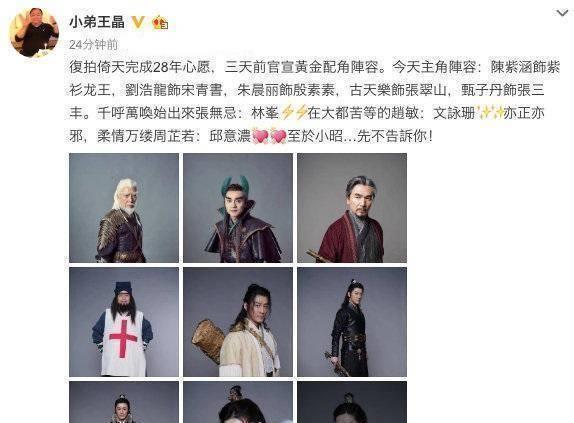Screen dimensions: 574x423
Task: Click the gold V verification badge
Action: (138, 22)
